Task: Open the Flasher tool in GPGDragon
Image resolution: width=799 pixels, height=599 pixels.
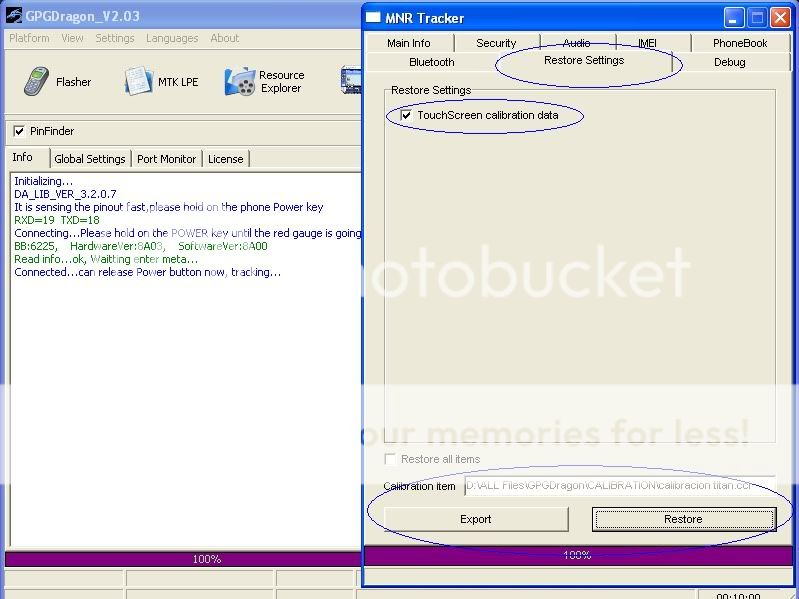Action: (57, 81)
